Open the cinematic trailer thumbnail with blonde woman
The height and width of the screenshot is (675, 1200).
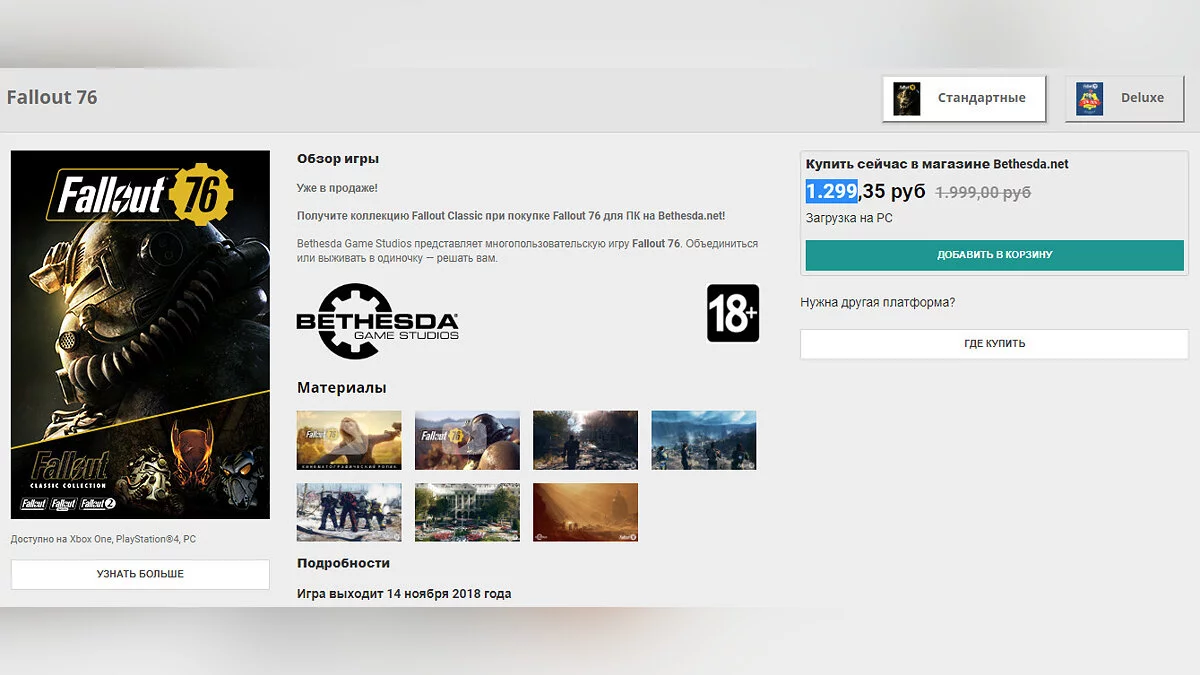(349, 440)
